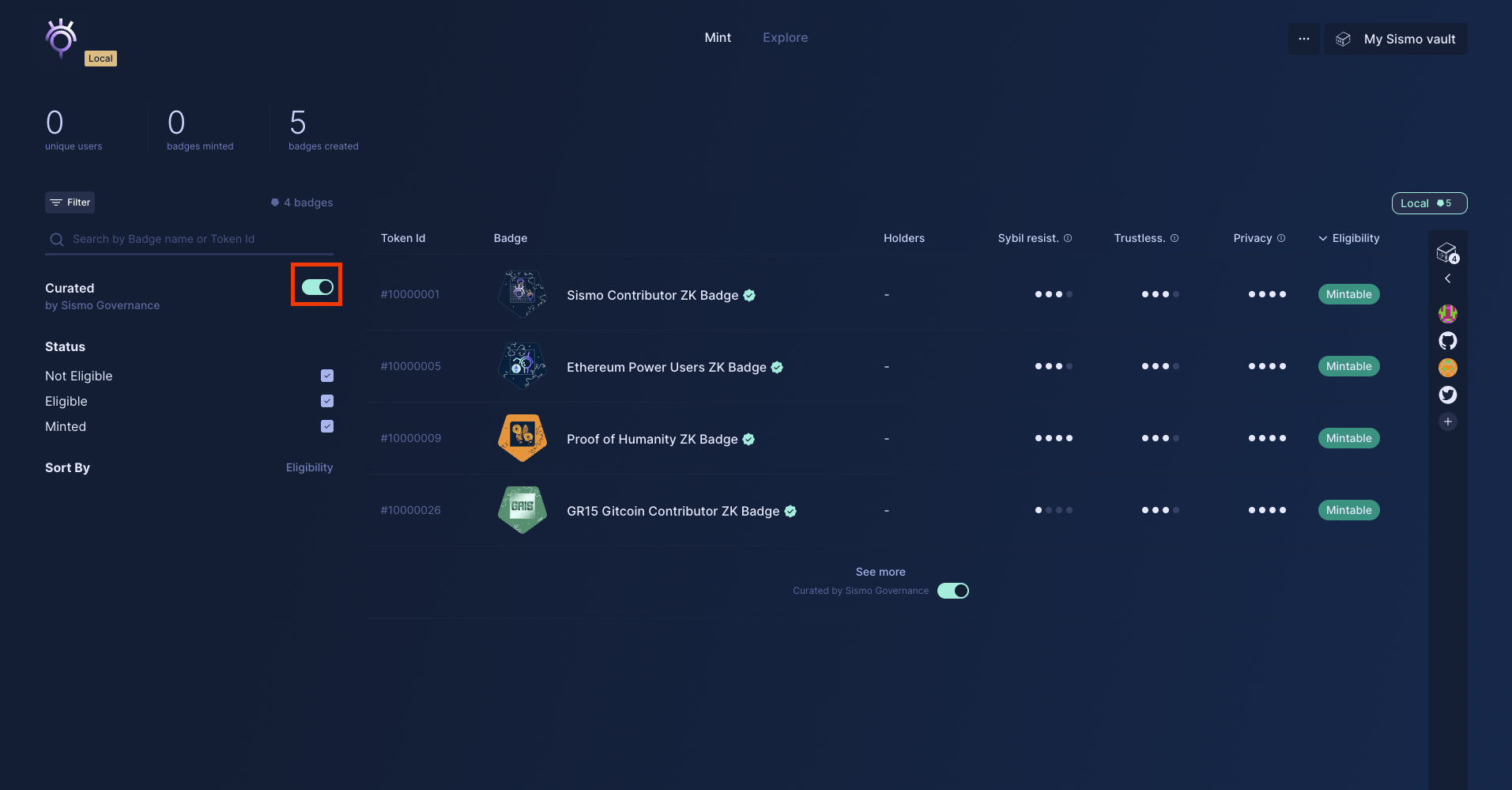Click the Trustless. info icon

pyautogui.click(x=1175, y=238)
